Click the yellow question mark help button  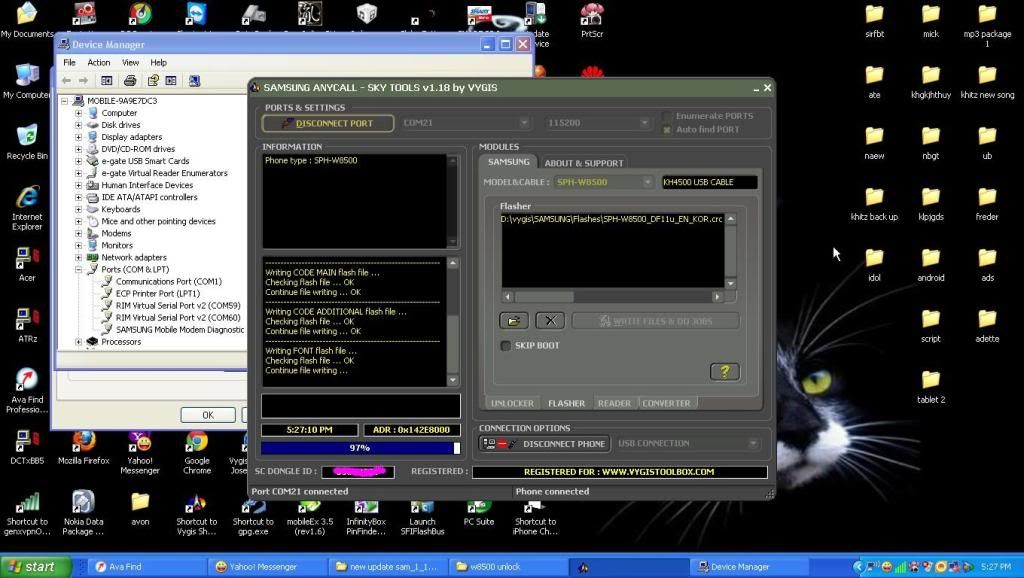724,372
